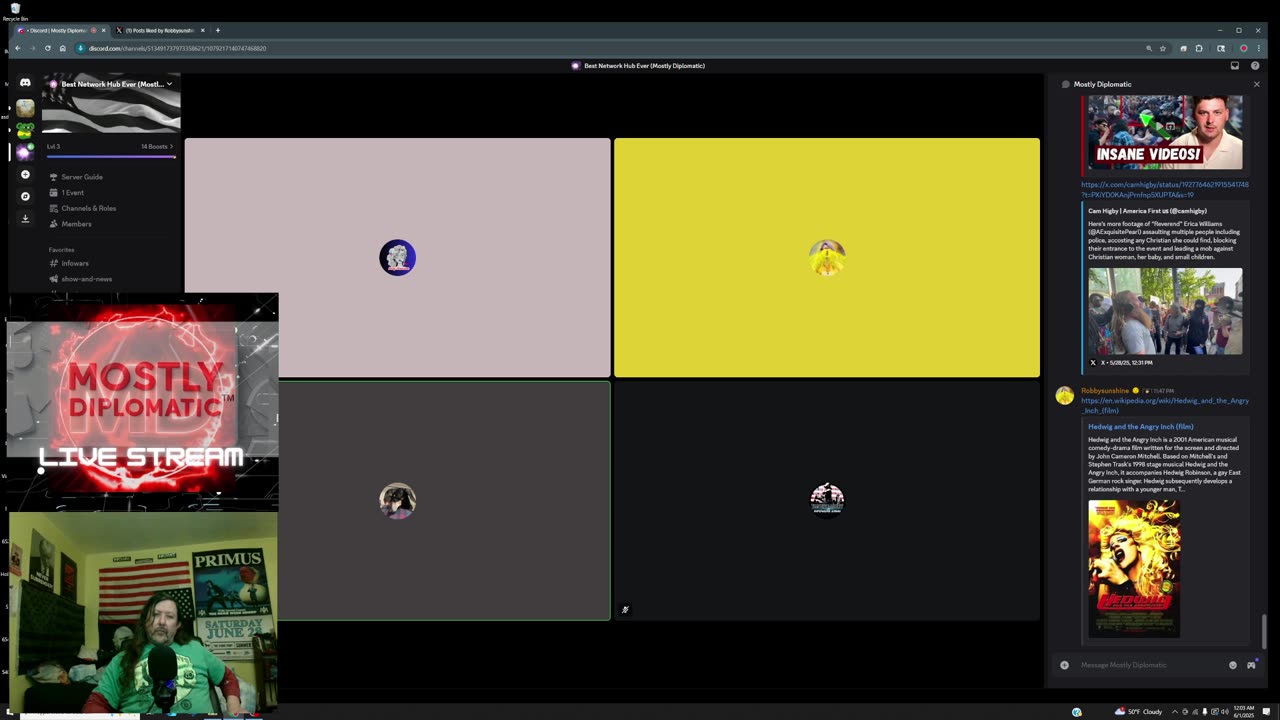Open emoji picker in chat box
The width and height of the screenshot is (1280, 720).
click(1233, 665)
